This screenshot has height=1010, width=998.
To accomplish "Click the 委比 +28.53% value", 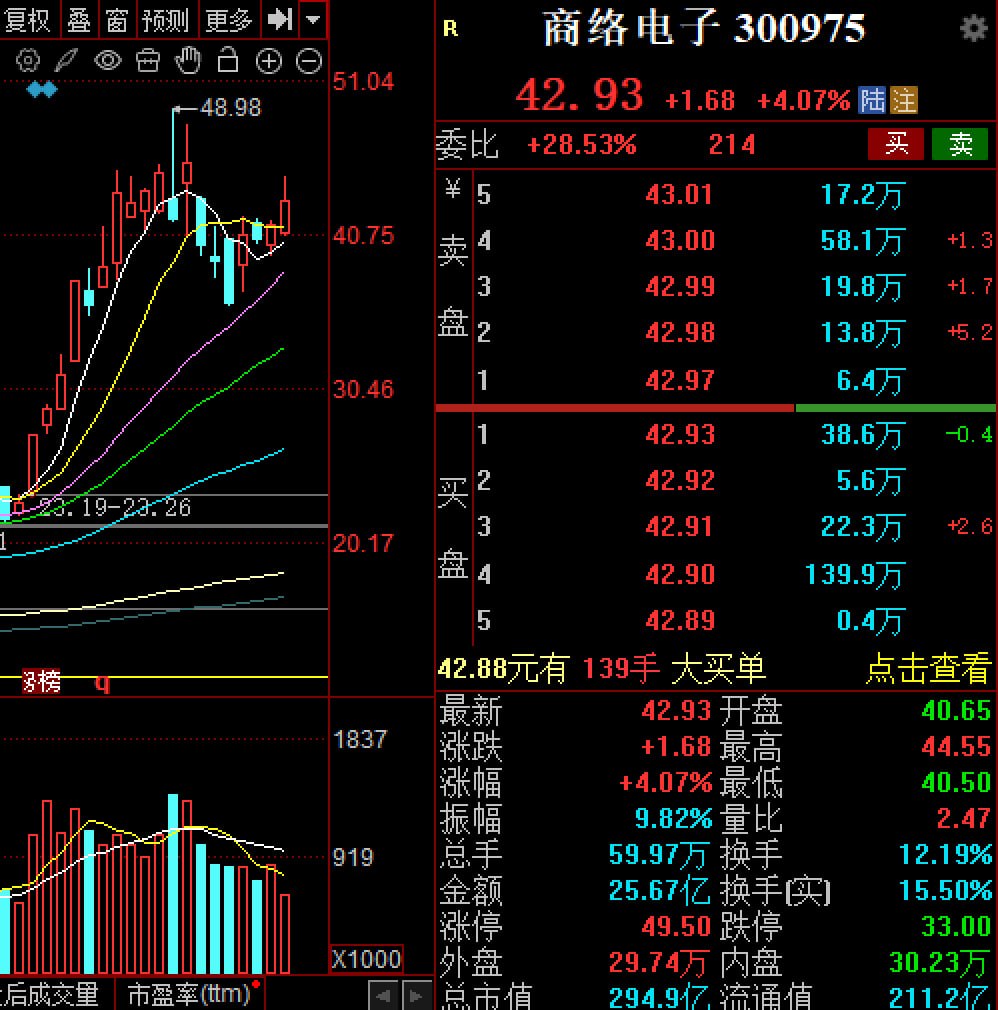I will coord(582,145).
